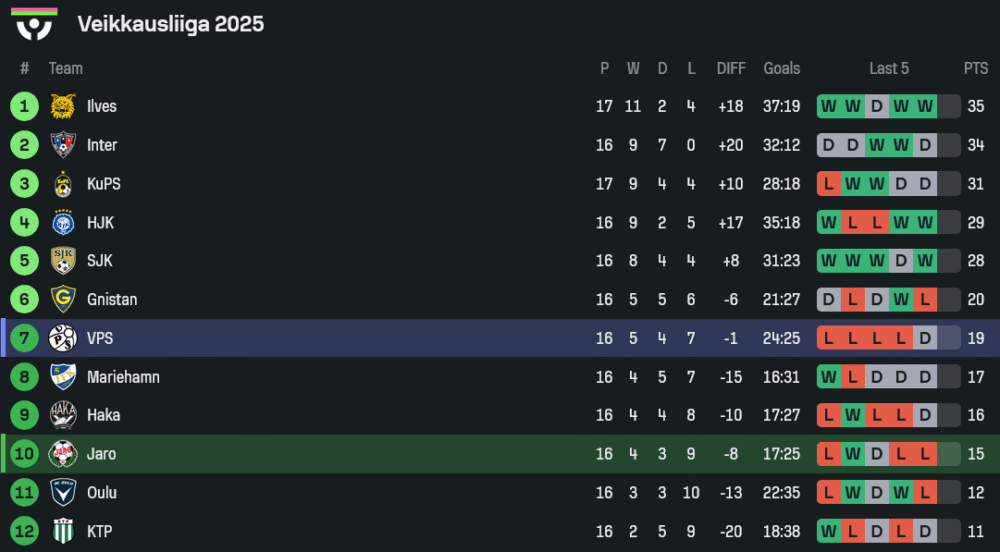
Task: Click the KuPS team crest
Action: [x=63, y=184]
